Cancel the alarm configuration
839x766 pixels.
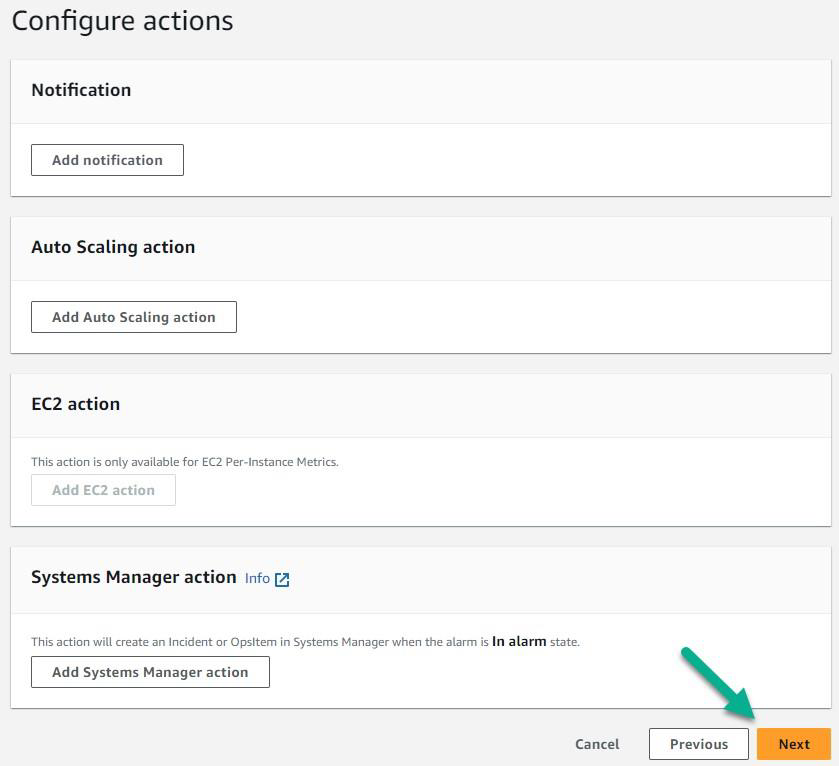(597, 744)
